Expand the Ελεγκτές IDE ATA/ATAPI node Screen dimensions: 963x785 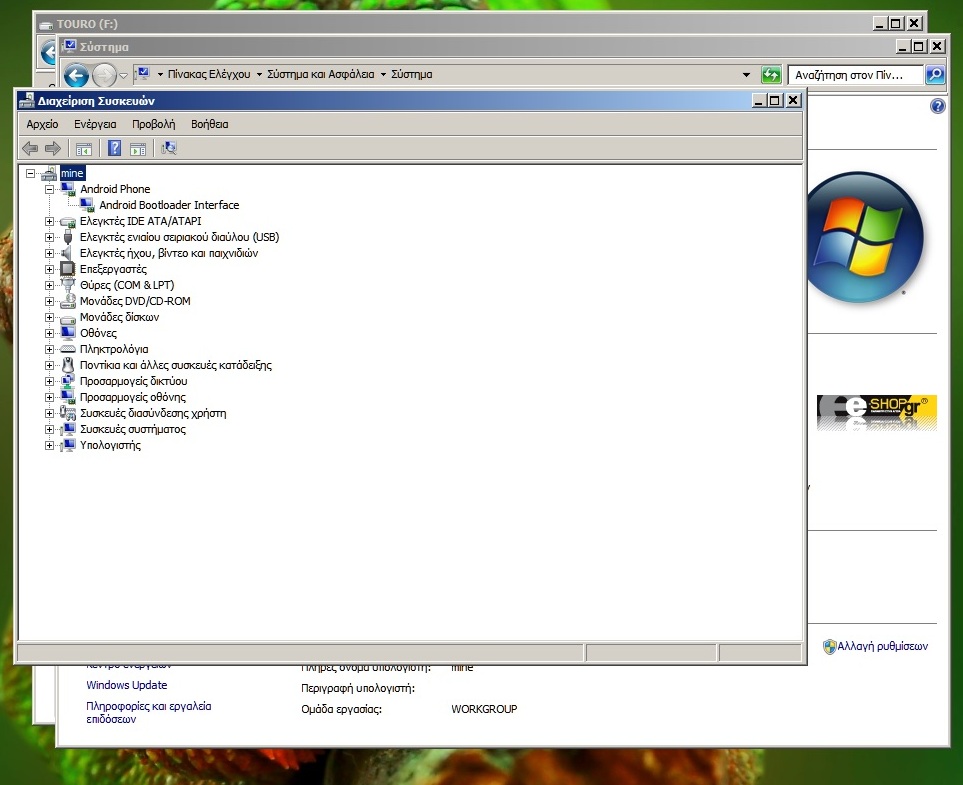(x=49, y=221)
